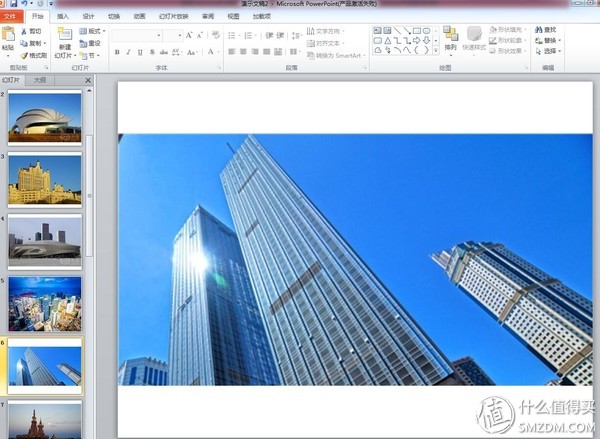The width and height of the screenshot is (600, 439).
Task: Select the Down Arrow block shape
Action: click(x=426, y=40)
